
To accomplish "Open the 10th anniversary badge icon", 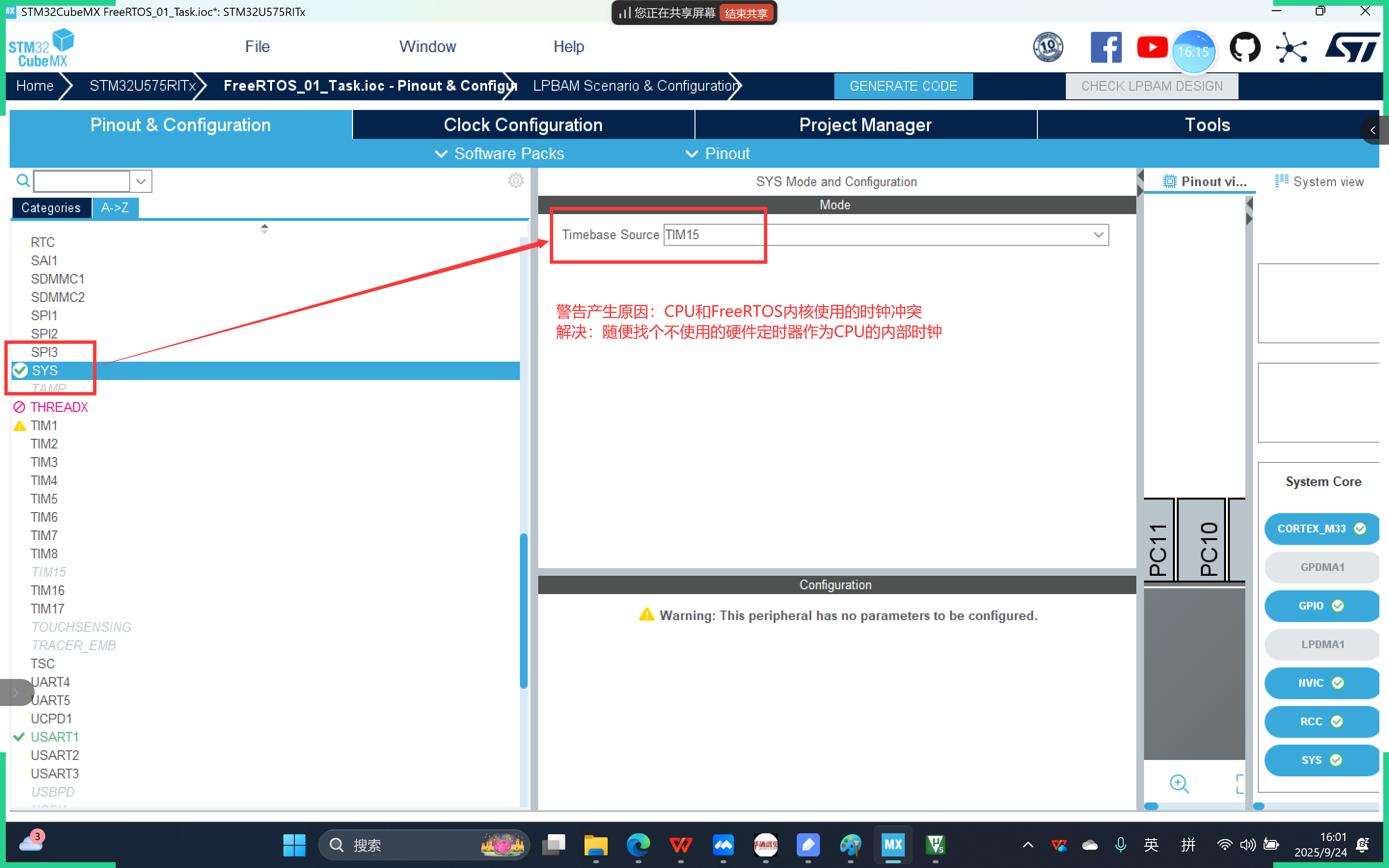I will point(1048,47).
